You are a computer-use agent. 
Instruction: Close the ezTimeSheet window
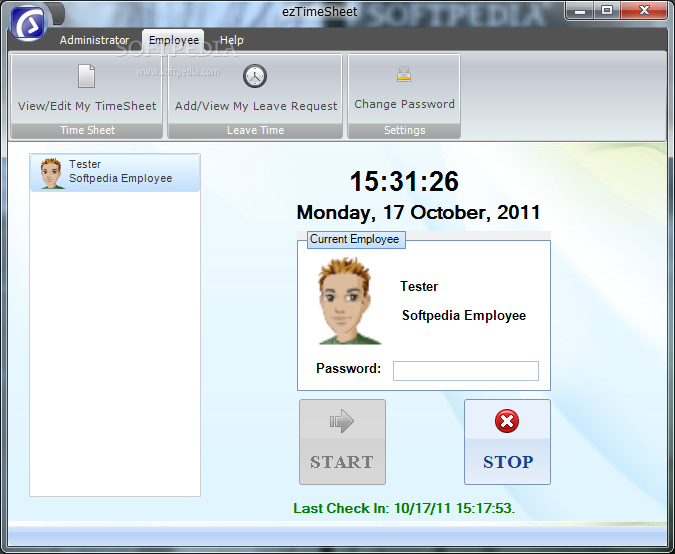644,10
